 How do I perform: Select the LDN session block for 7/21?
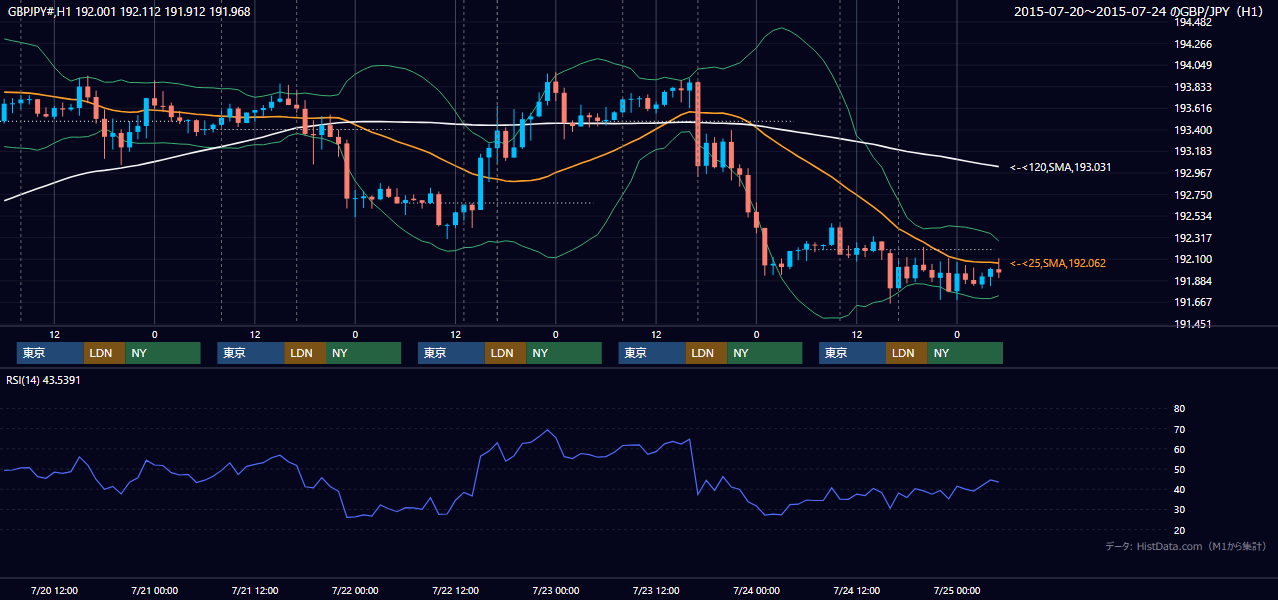point(305,353)
